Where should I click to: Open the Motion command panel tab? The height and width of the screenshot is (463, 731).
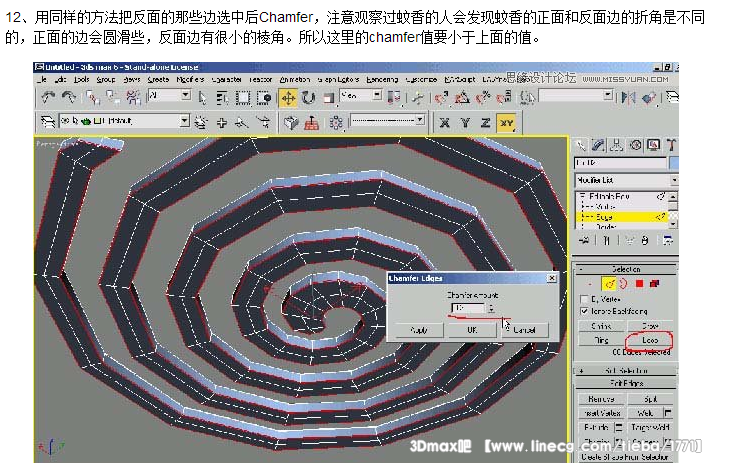coord(635,145)
